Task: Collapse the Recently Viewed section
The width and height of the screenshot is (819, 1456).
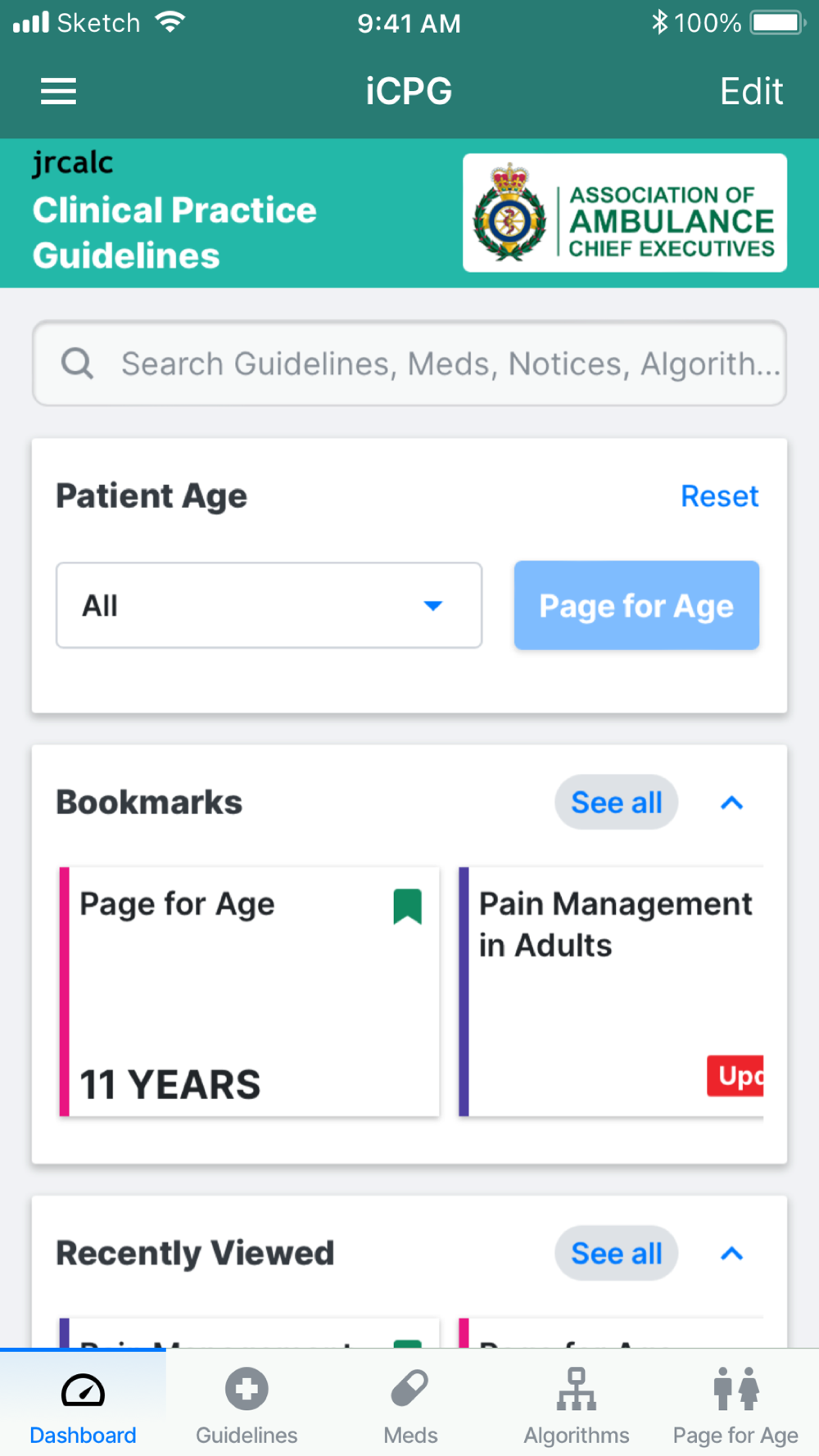Action: point(731,1254)
